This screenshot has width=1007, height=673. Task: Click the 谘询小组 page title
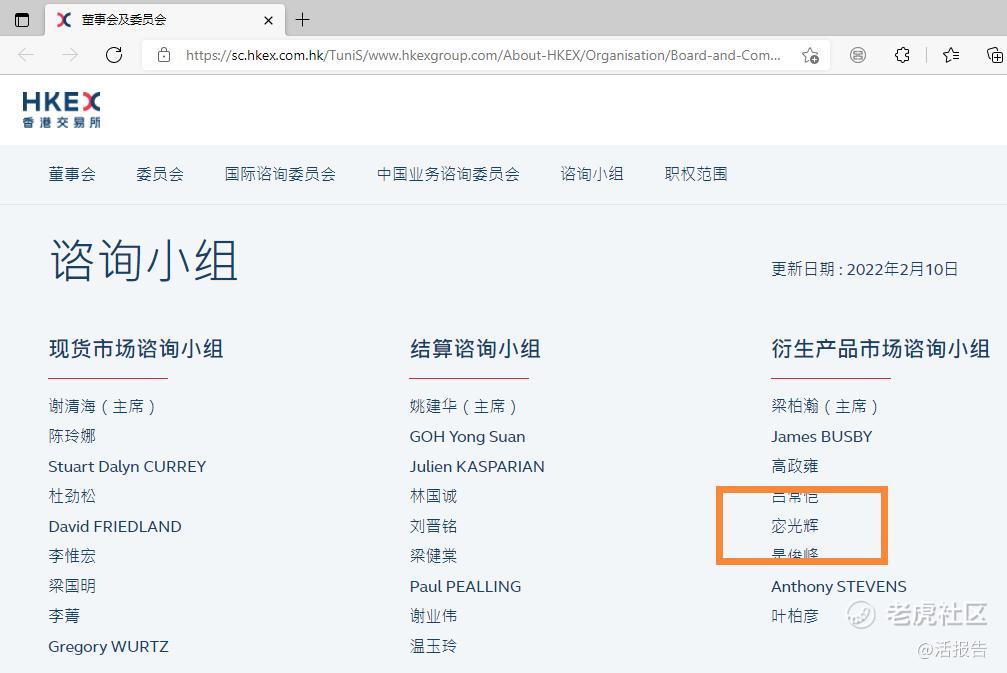click(144, 260)
